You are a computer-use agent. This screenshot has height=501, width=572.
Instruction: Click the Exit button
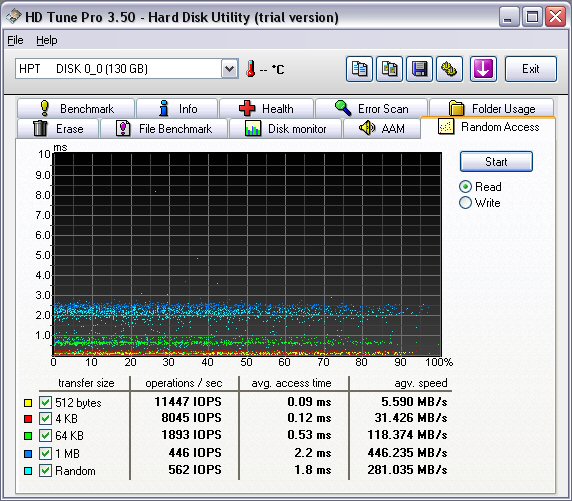click(531, 69)
